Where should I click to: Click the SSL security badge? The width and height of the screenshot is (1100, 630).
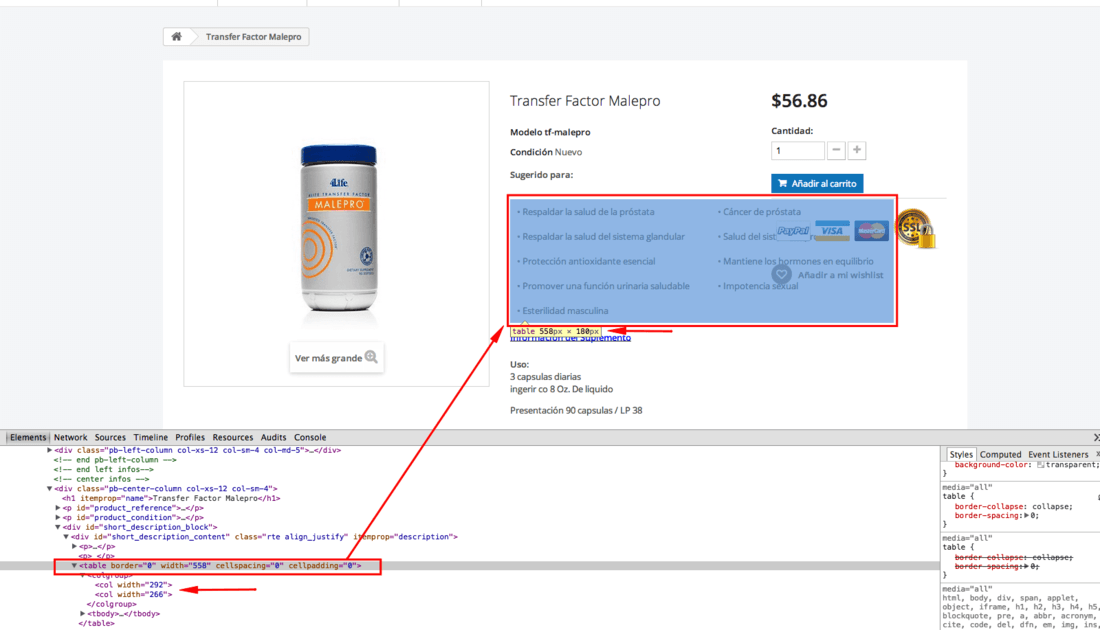[x=916, y=229]
